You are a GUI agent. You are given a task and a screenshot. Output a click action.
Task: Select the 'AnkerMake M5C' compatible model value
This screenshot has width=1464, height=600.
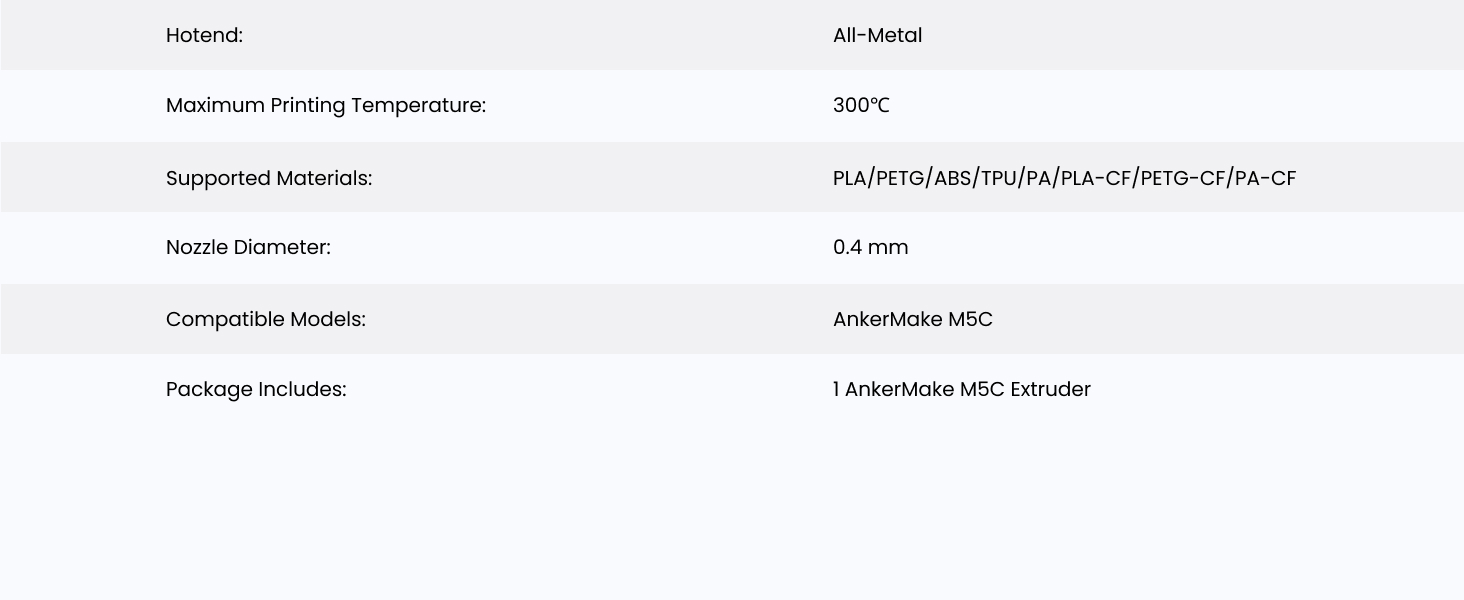point(912,320)
